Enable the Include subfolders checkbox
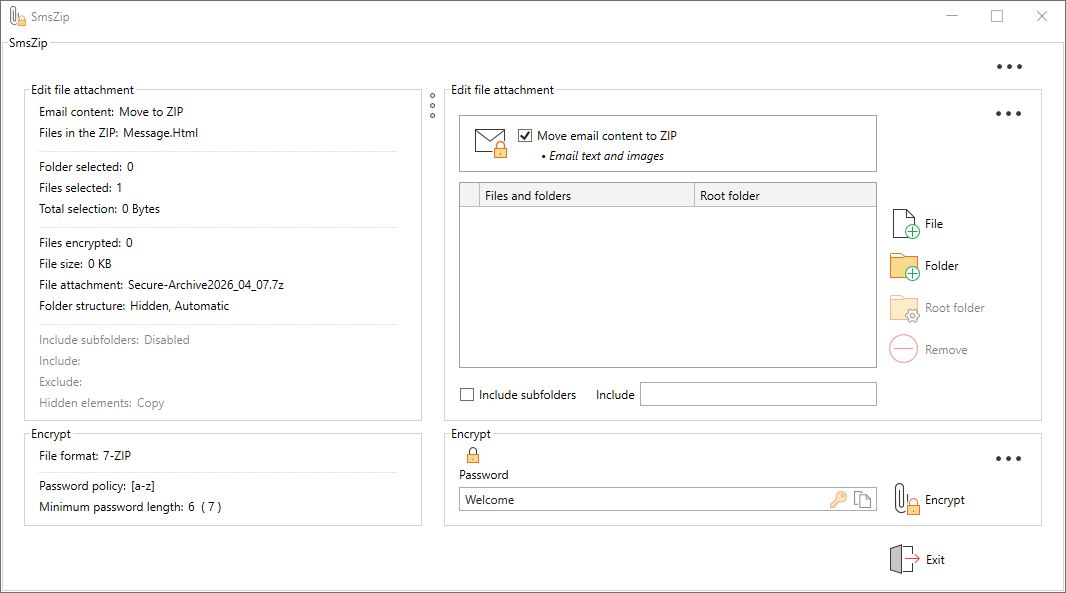 pyautogui.click(x=466, y=394)
